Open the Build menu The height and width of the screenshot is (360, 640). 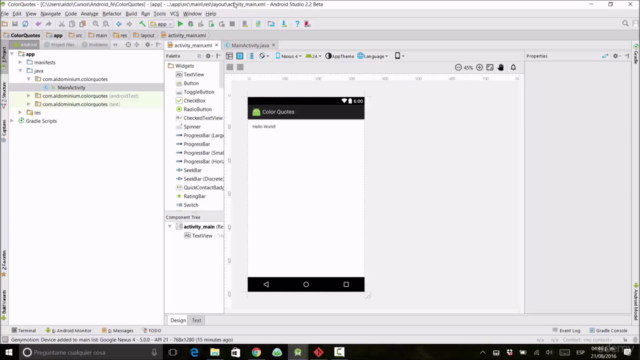click(x=131, y=13)
